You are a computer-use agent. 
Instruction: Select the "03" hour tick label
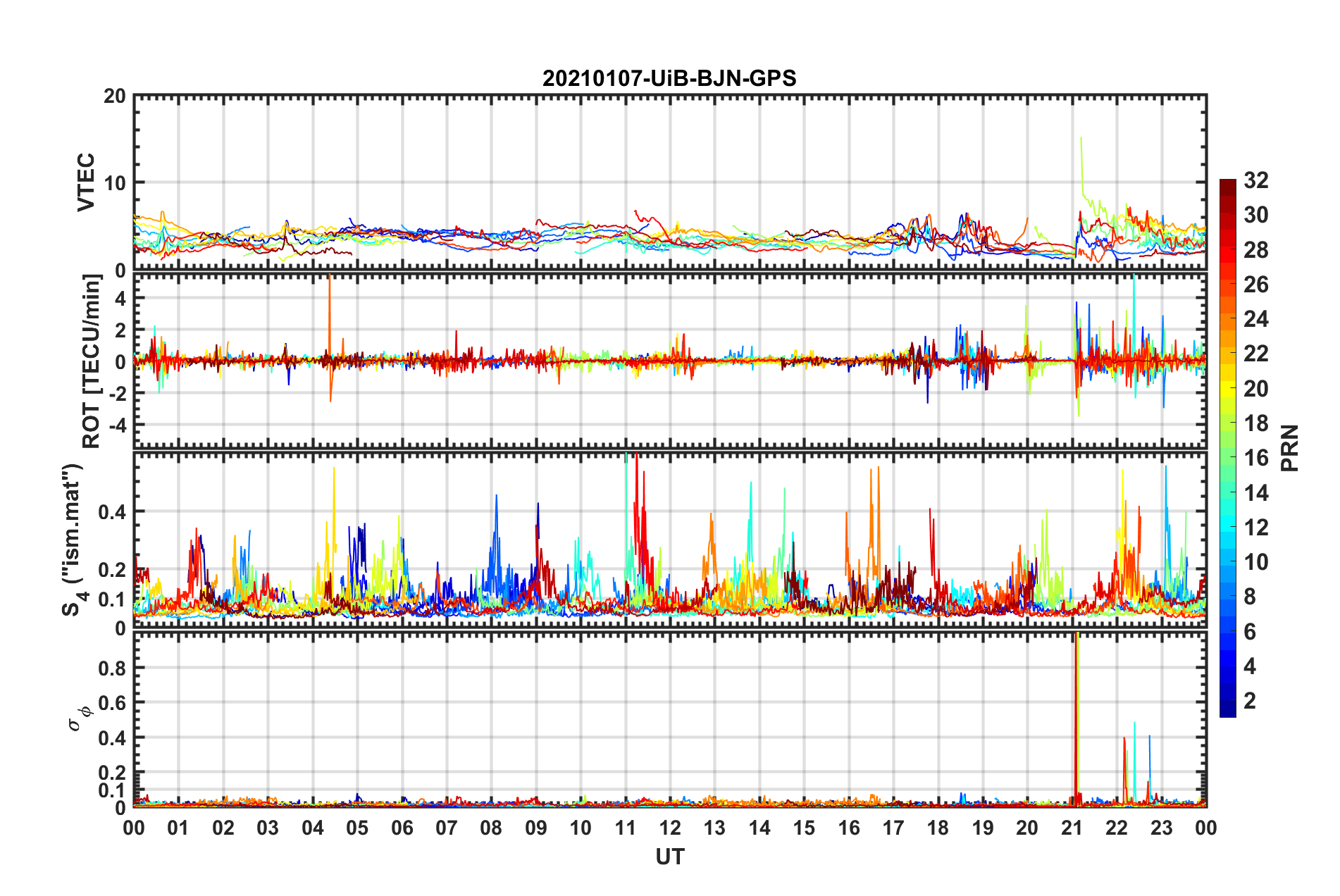point(268,828)
